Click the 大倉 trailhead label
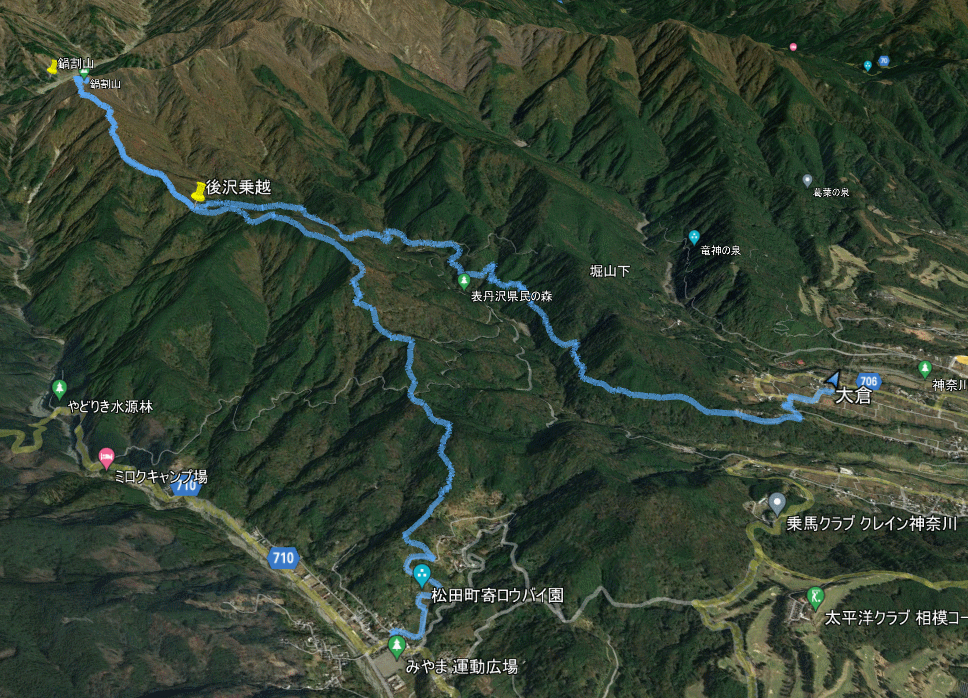 (x=853, y=396)
